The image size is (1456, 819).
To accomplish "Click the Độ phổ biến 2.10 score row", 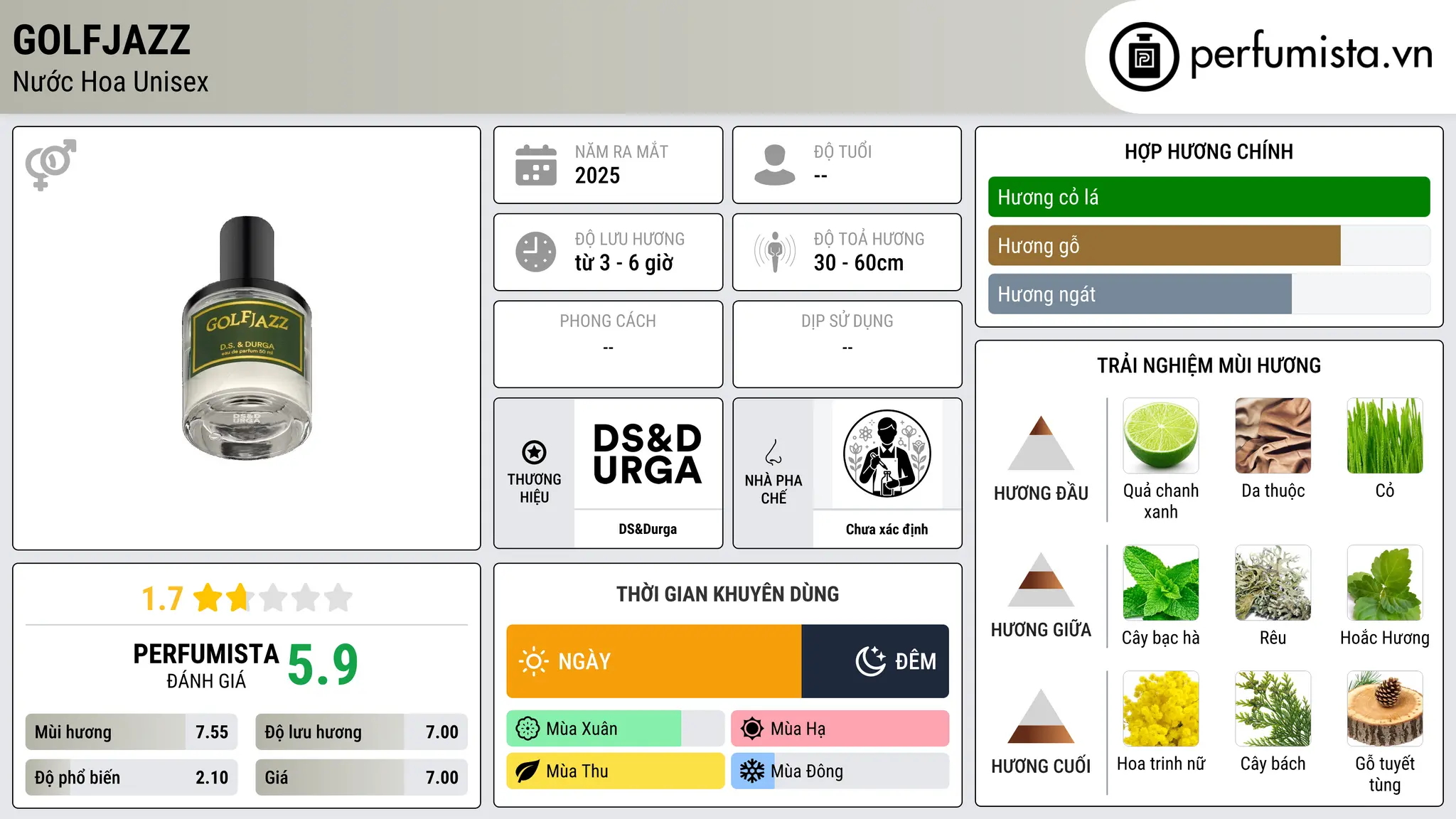I will [132, 777].
